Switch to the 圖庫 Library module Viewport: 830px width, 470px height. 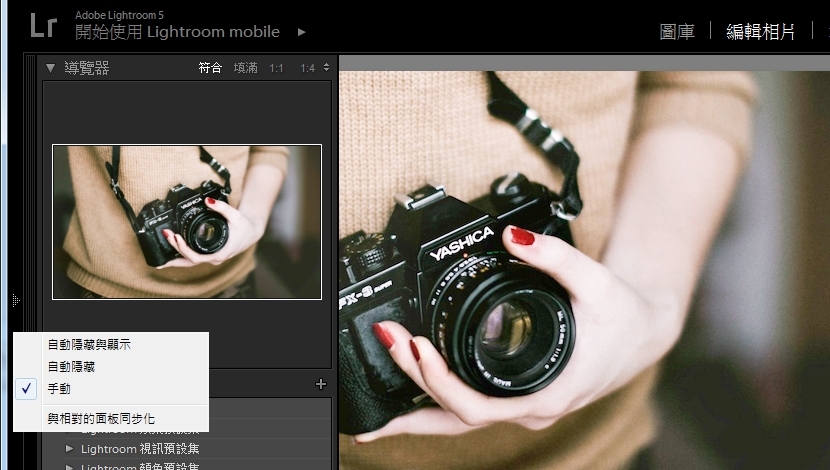(x=677, y=31)
